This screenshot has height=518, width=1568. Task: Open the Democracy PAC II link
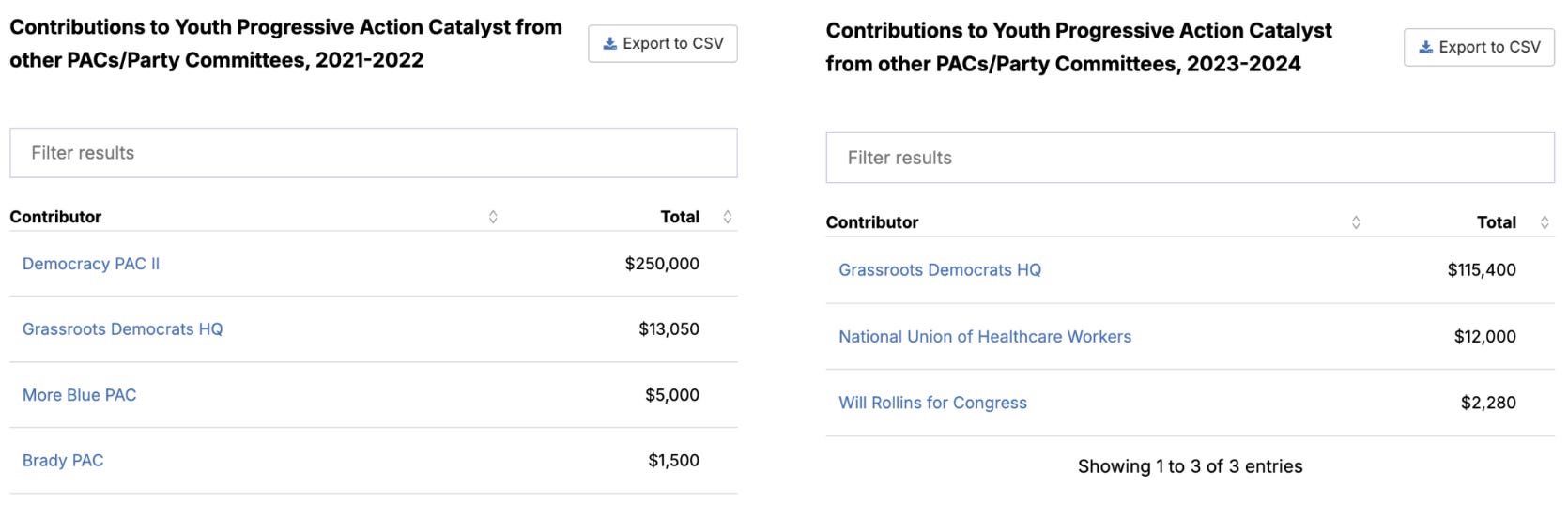[91, 265]
